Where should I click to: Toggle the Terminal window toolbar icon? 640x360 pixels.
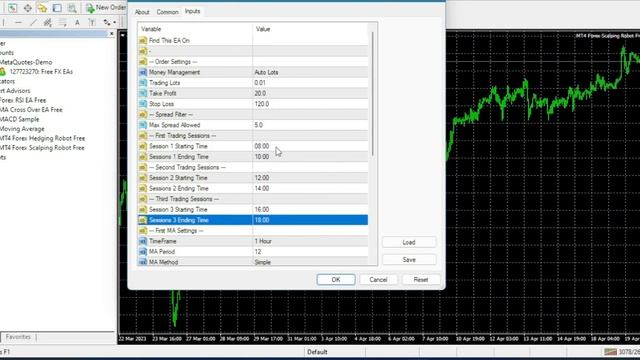tap(57, 7)
